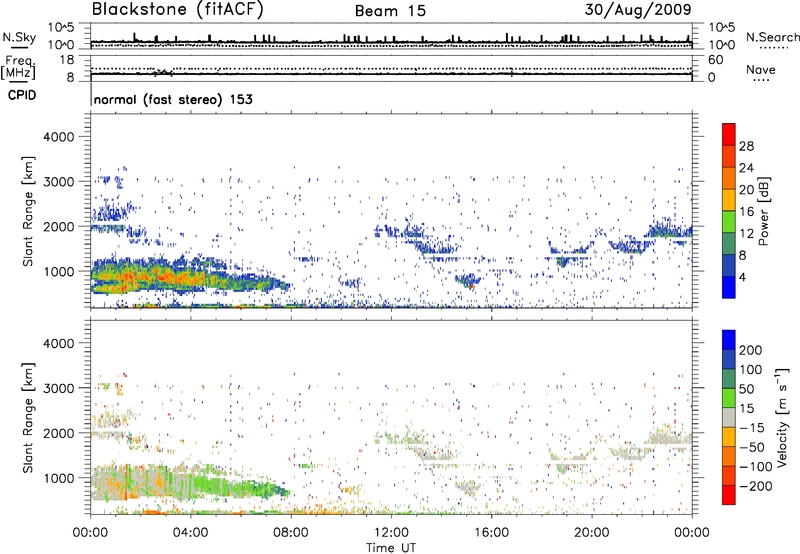Viewport: 800px width, 554px height.
Task: Click the red bottom segment of the velocity color bar
Action: 729,495
